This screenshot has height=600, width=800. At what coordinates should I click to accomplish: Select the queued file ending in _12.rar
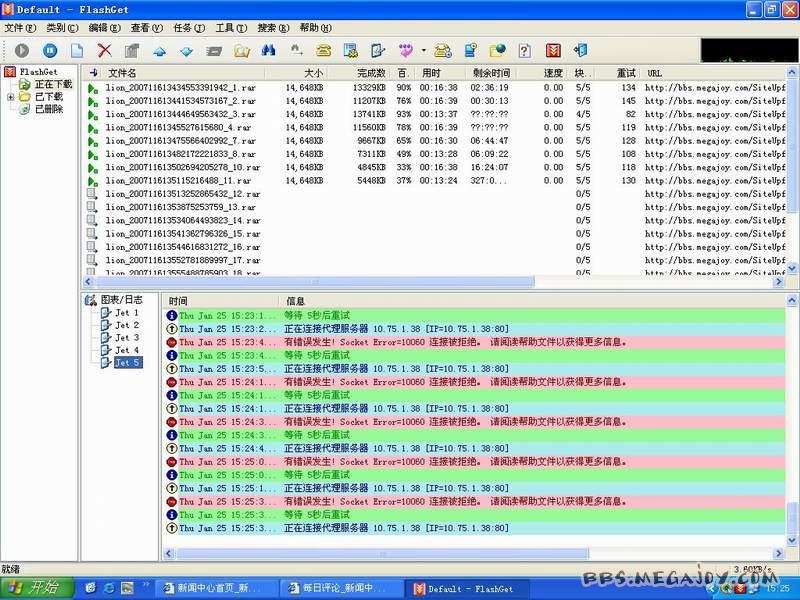436,194
